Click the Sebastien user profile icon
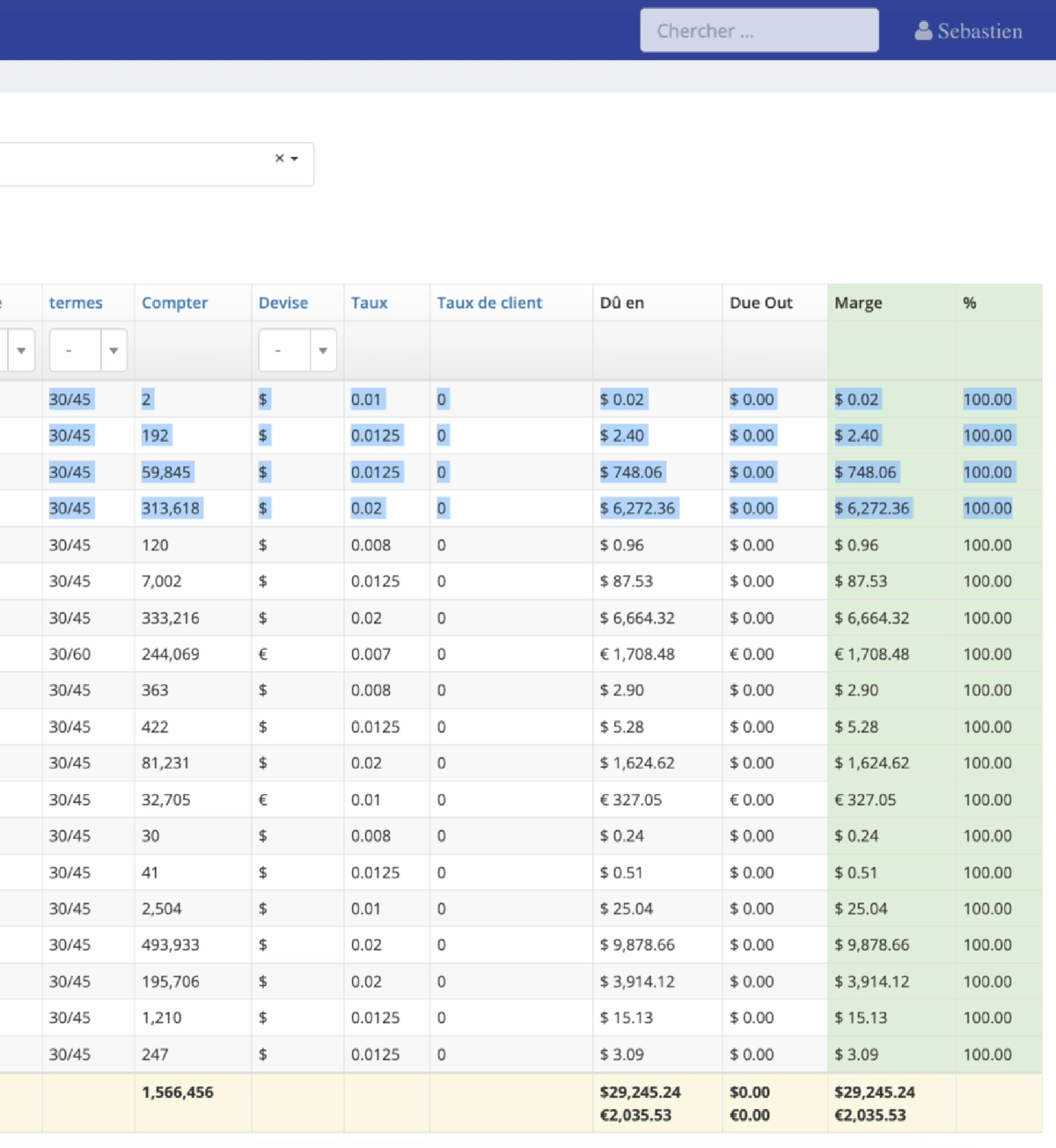This screenshot has height=1148, width=1056. click(923, 31)
